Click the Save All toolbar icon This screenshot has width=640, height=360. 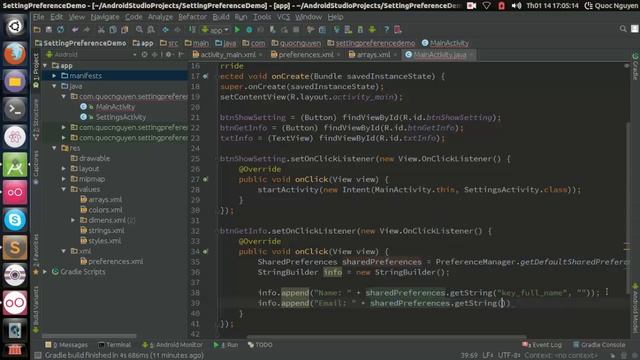click(x=49, y=29)
